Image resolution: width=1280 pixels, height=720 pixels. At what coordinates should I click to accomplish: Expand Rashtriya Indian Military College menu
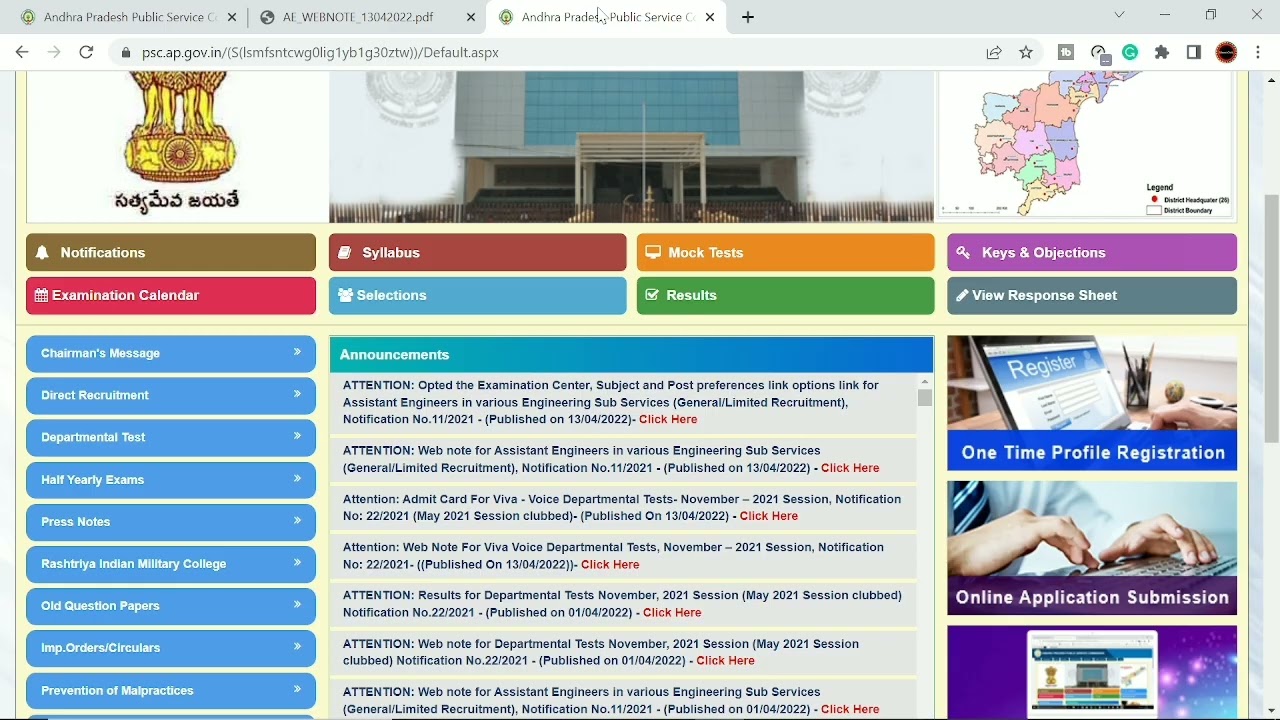tap(171, 564)
